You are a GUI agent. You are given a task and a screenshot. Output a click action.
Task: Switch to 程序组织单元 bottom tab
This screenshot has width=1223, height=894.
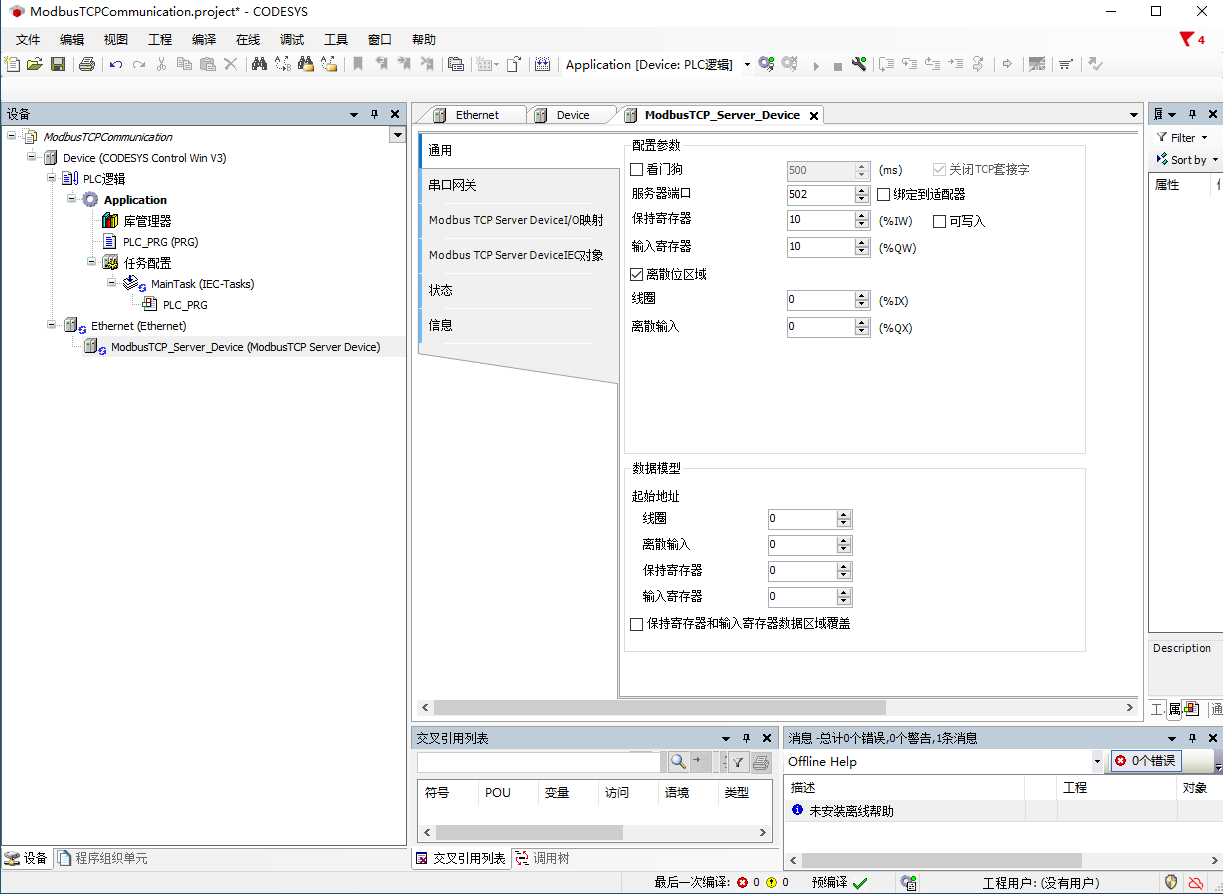[x=104, y=858]
